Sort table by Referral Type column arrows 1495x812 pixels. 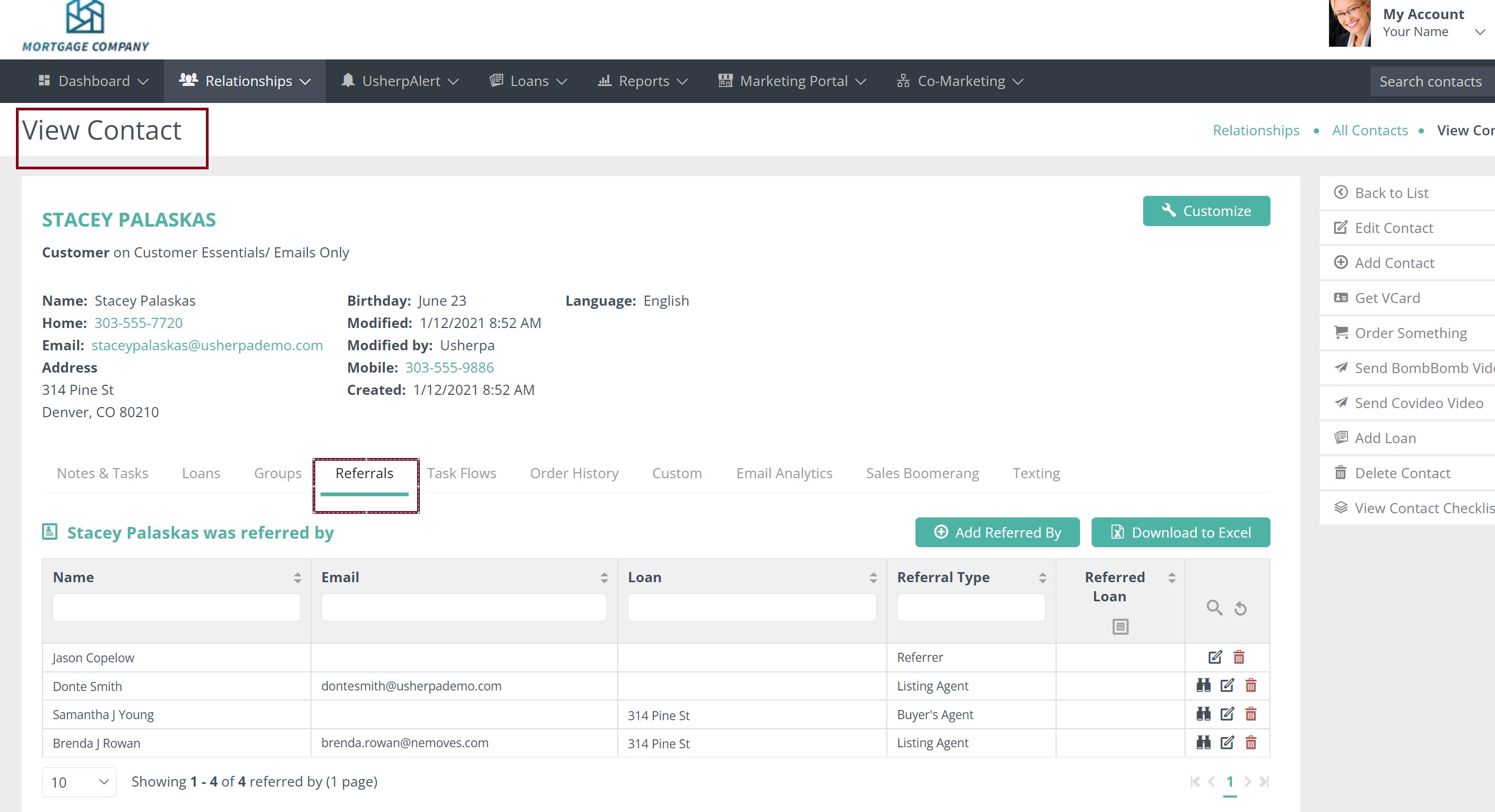click(1042, 577)
